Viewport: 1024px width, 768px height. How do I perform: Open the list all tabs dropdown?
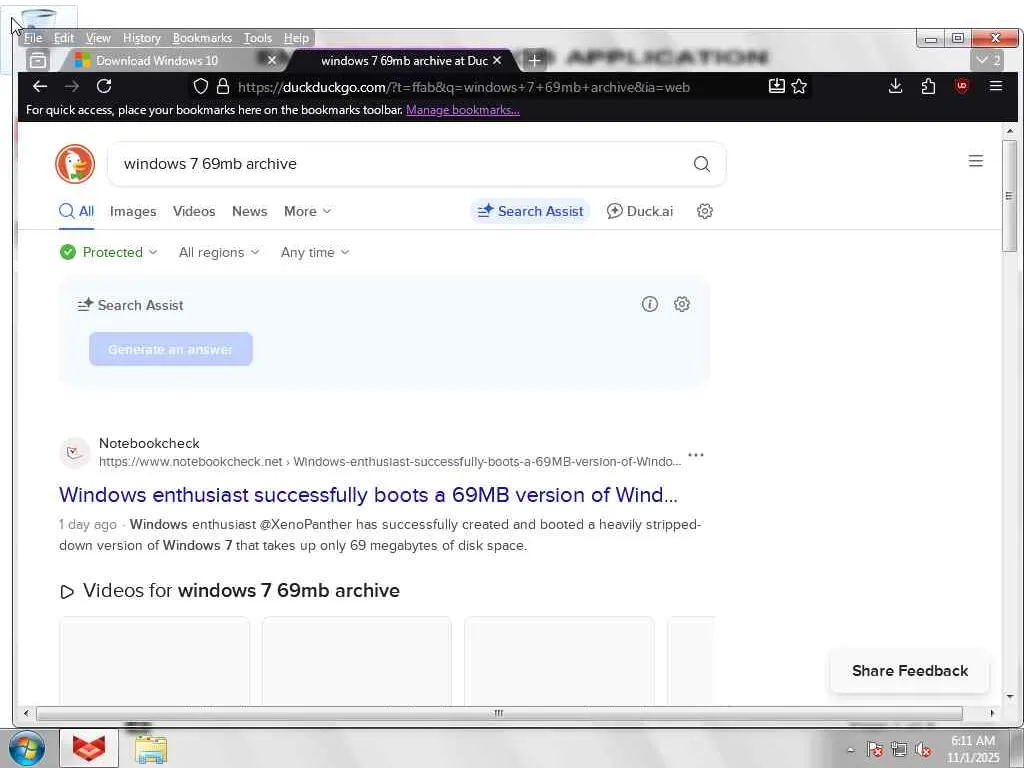988,61
